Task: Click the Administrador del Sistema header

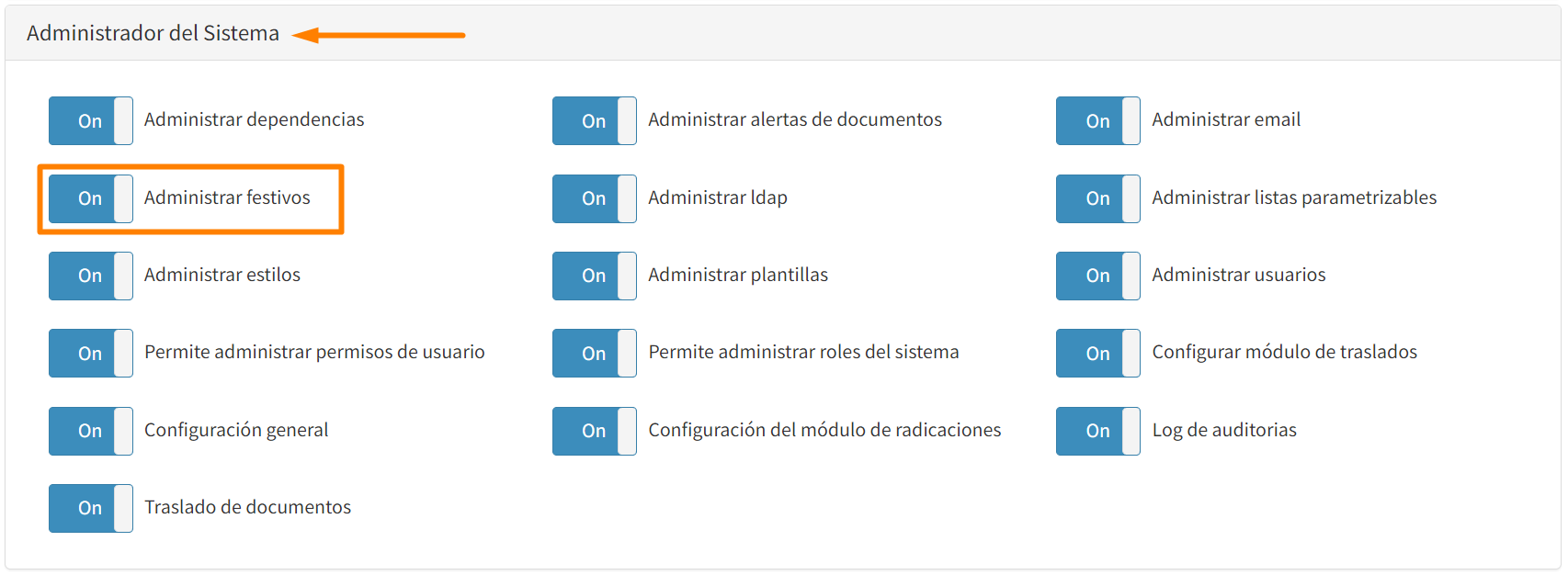Action: point(153,33)
